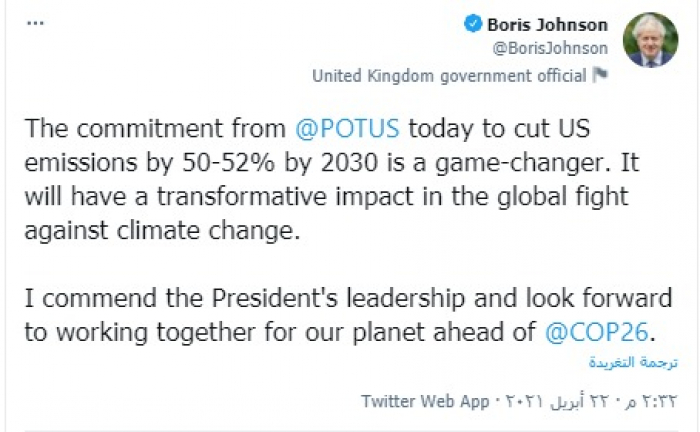The image size is (700, 432).
Task: Click the United Kingdom government official label
Action: pos(449,75)
